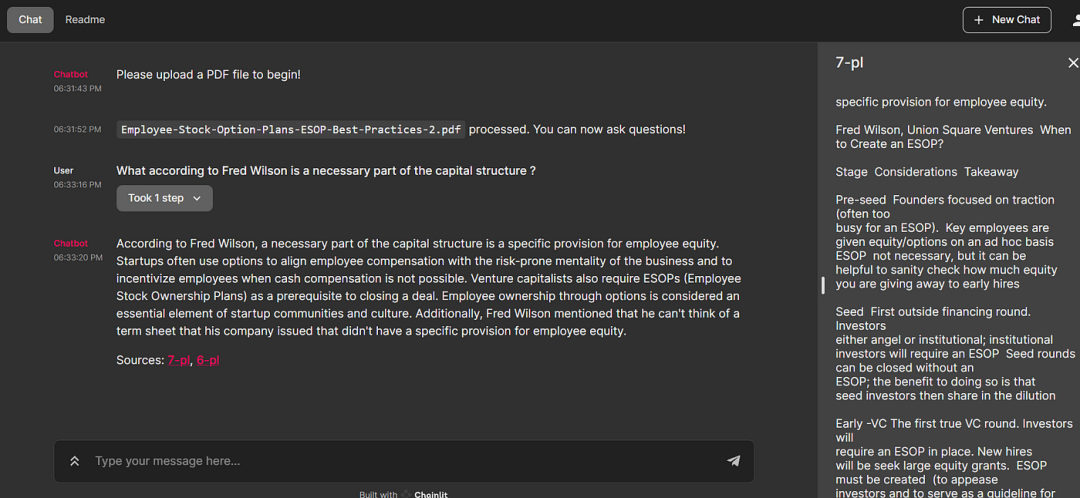
Task: Click the side panel scrollbar handle
Action: pyautogui.click(x=823, y=285)
